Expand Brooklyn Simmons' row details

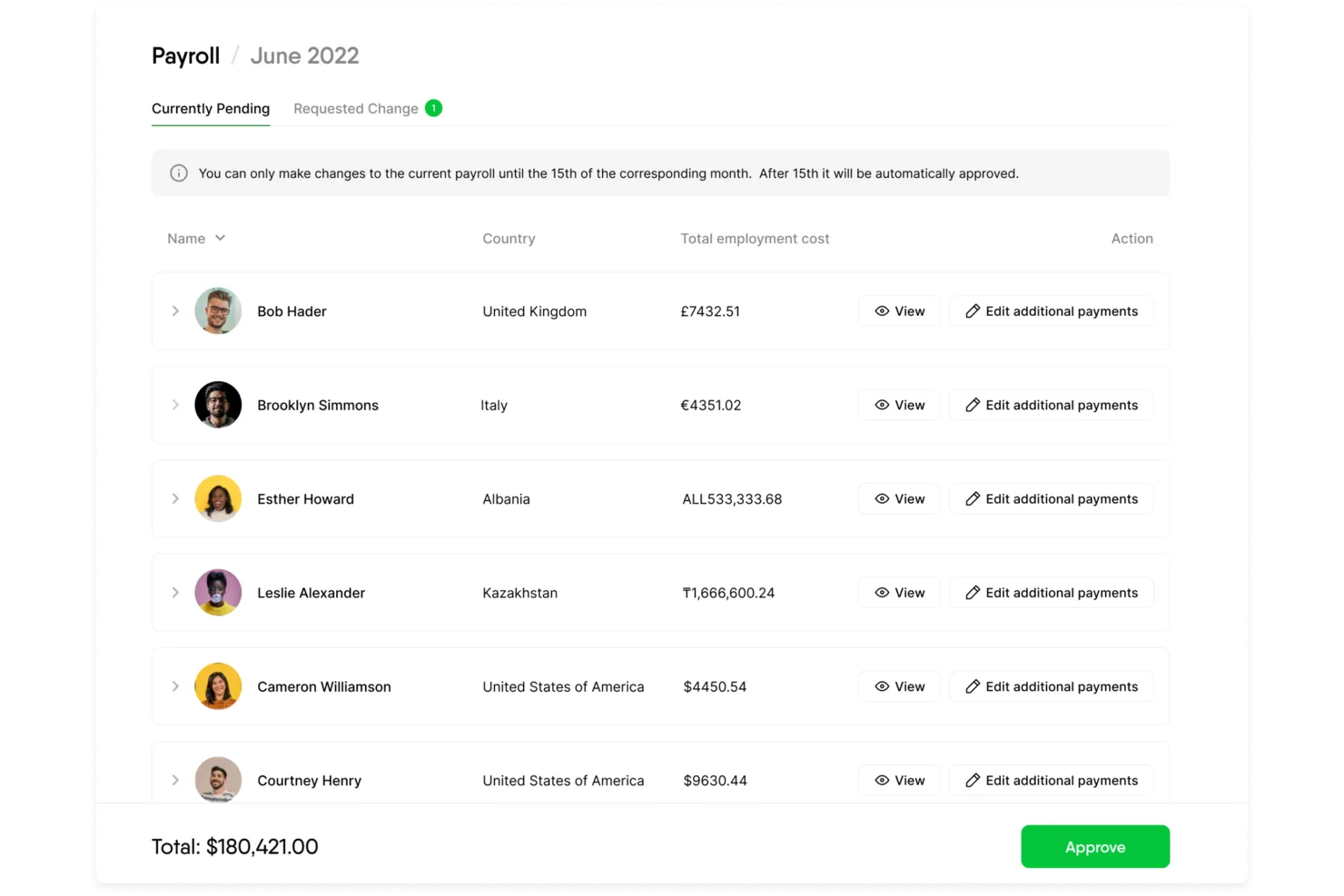click(x=175, y=405)
